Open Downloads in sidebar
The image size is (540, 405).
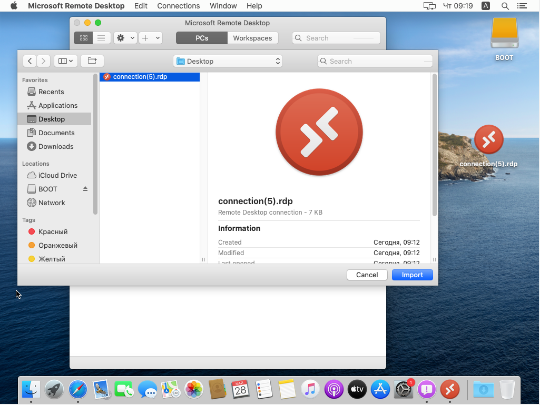[55, 146]
